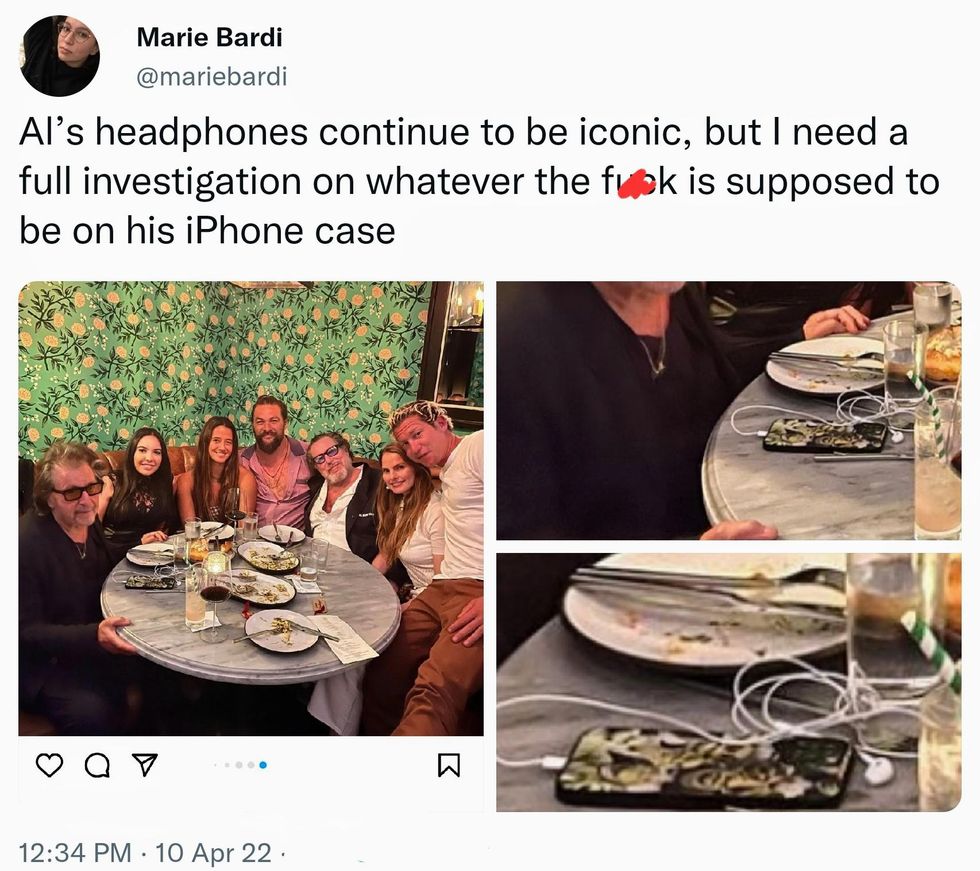Click the paper receipt on the table
This screenshot has height=871, width=980.
(345, 640)
